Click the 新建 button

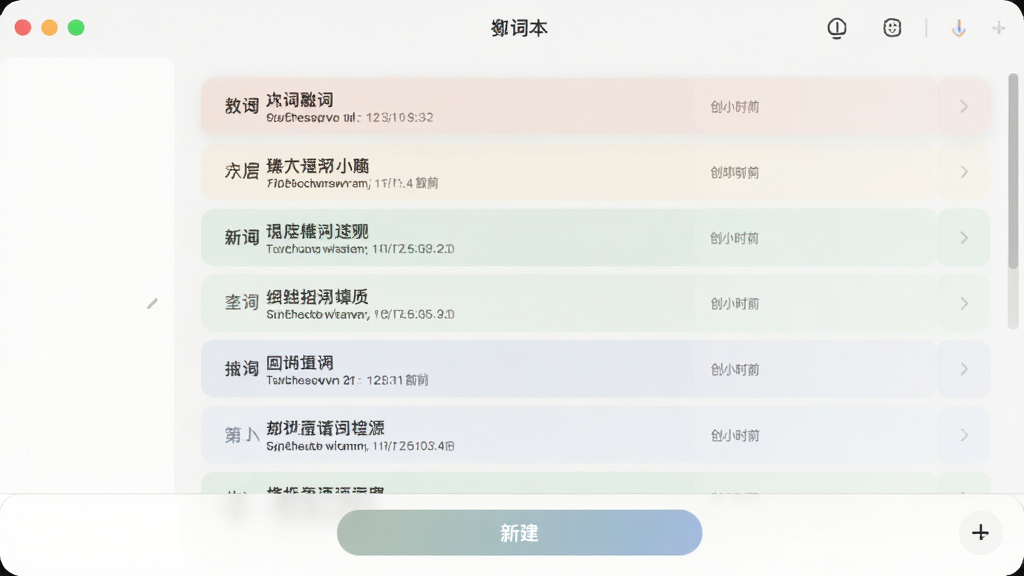(x=519, y=533)
